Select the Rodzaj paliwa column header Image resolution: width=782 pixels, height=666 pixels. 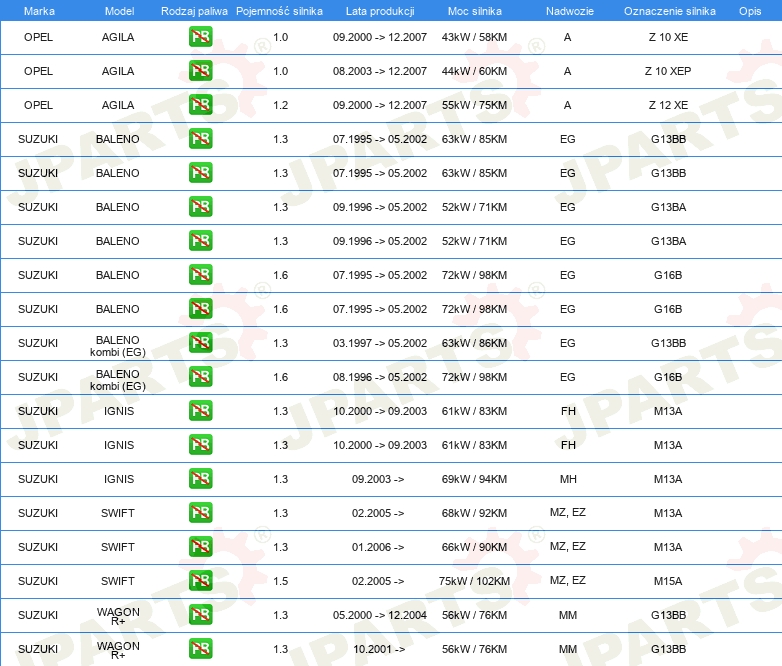point(194,11)
